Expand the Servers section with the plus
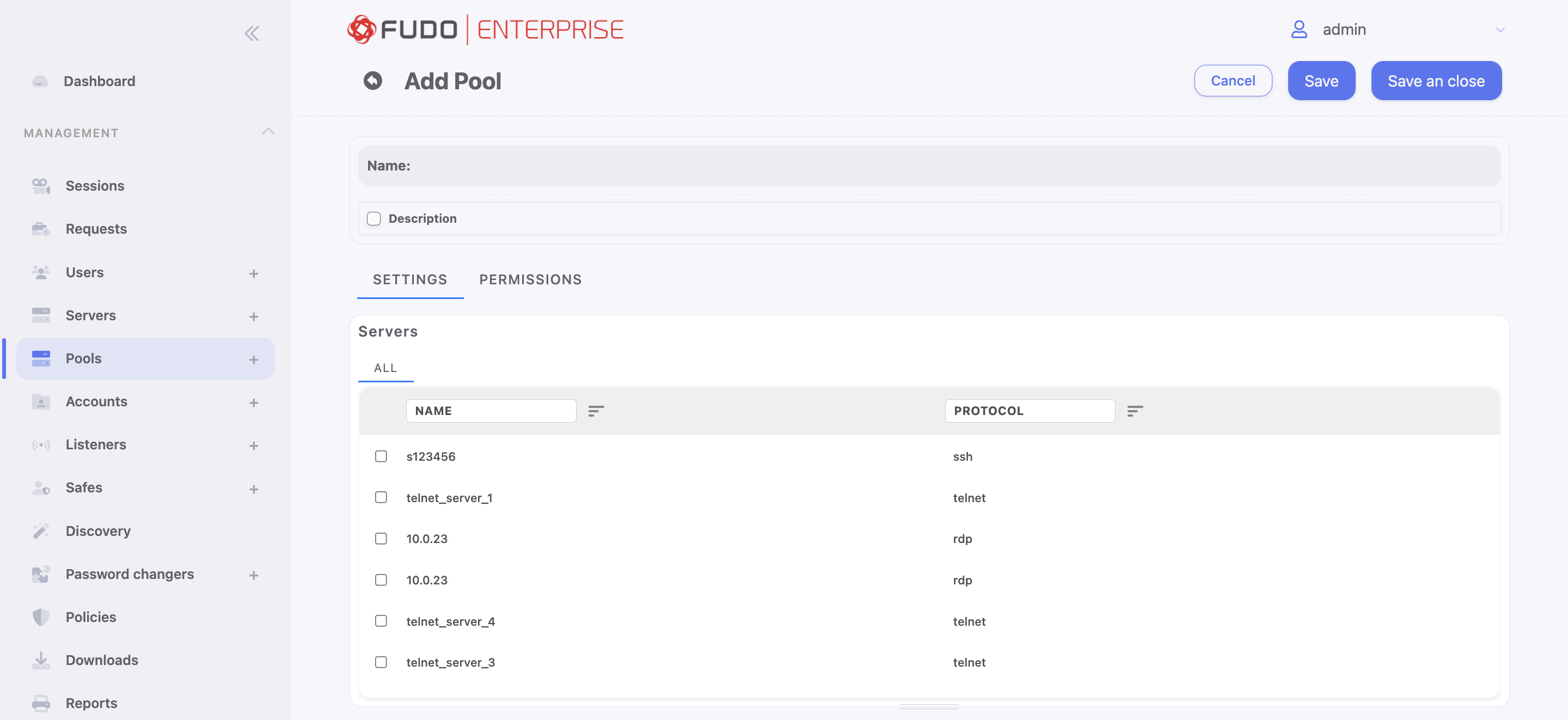 coord(254,316)
